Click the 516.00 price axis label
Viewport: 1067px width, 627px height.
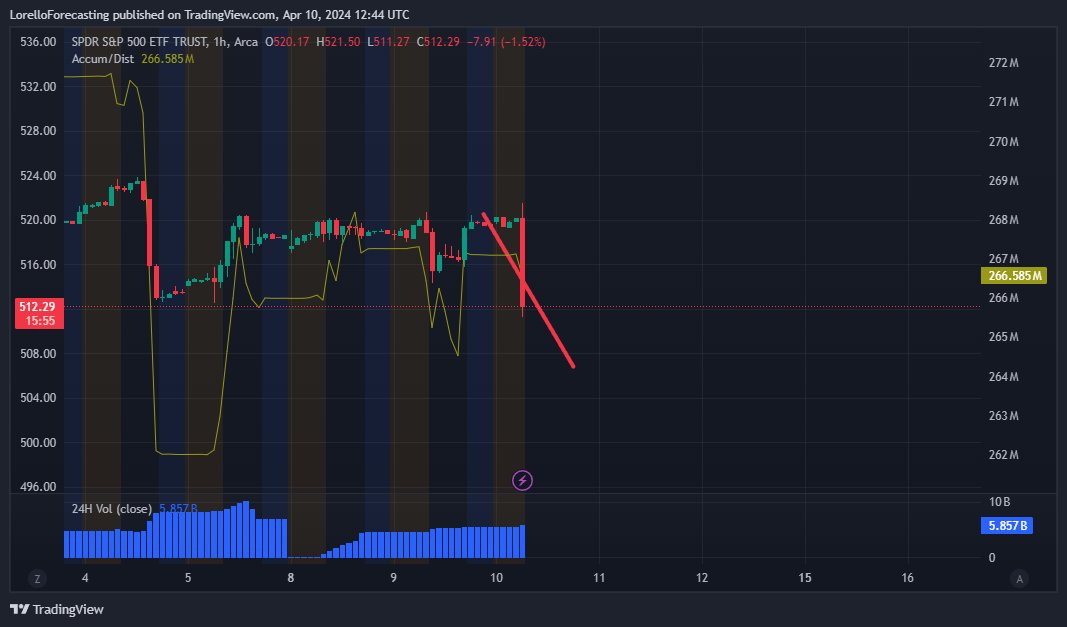(38, 265)
